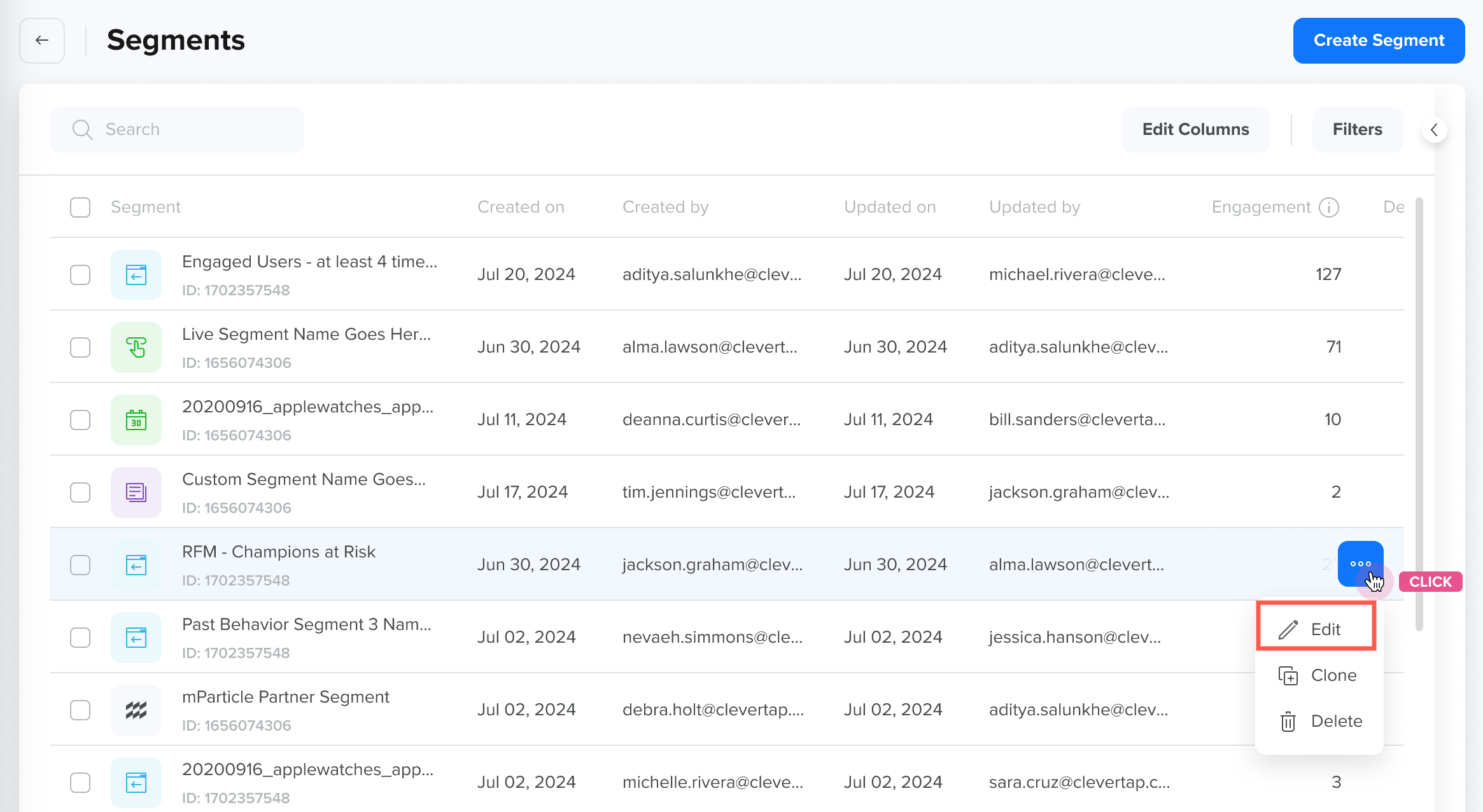Screen dimensions: 1483x812
Task: Select the mParticle Partner Segment checkbox
Action: pyautogui.click(x=80, y=710)
